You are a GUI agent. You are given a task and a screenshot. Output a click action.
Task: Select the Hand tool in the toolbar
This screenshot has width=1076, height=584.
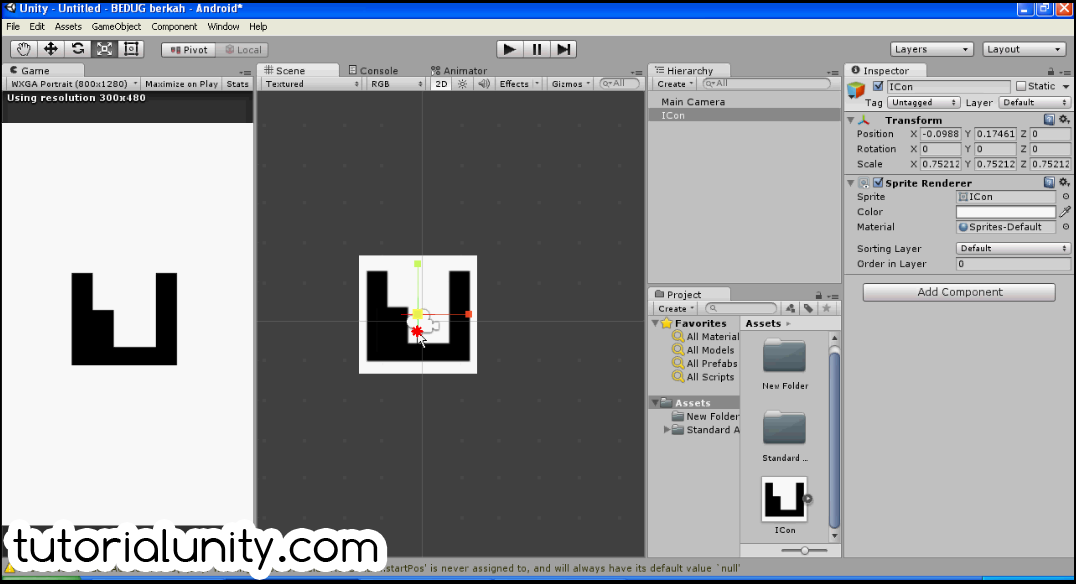click(23, 48)
